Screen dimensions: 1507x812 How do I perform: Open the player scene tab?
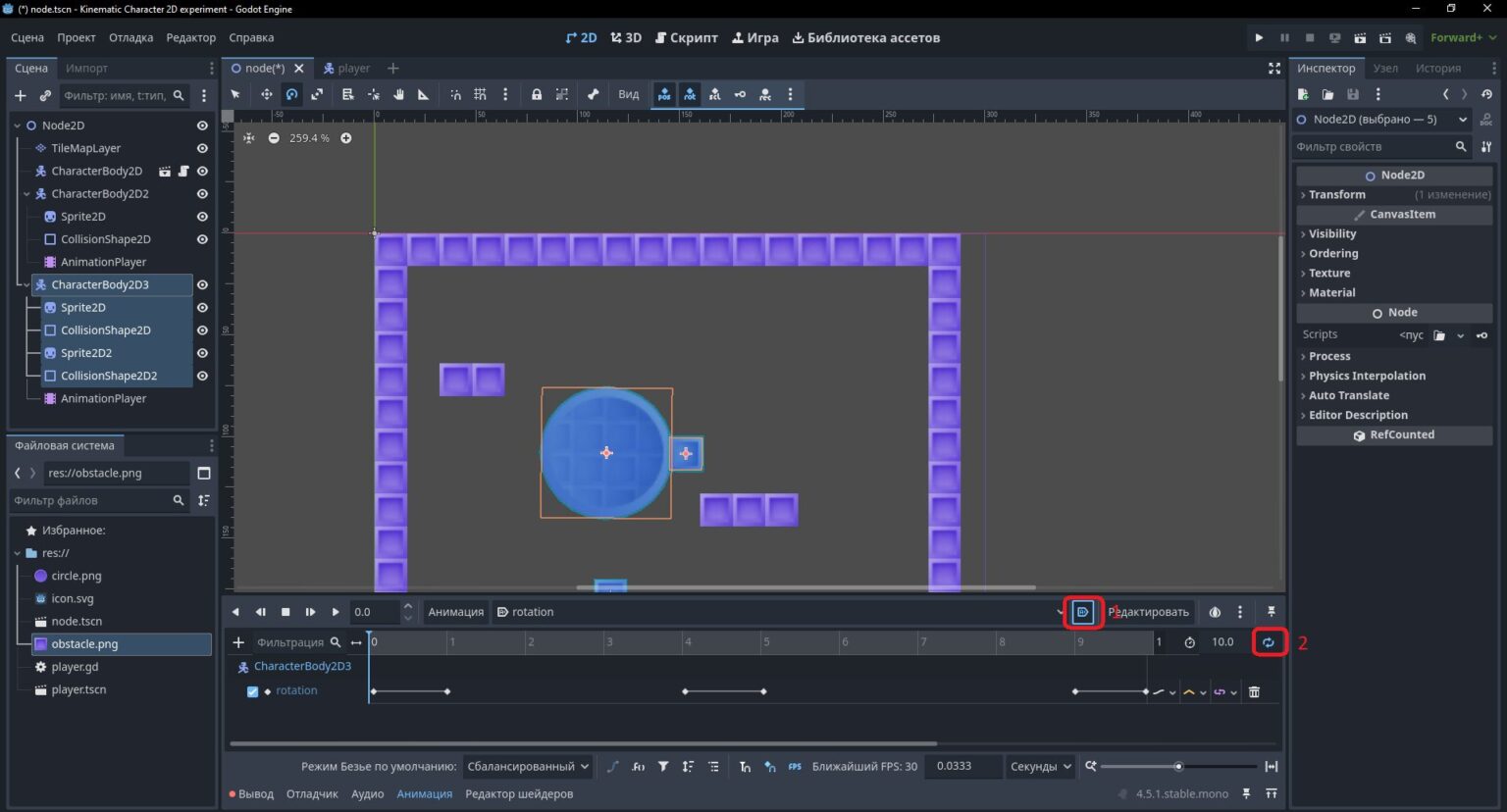[x=346, y=68]
